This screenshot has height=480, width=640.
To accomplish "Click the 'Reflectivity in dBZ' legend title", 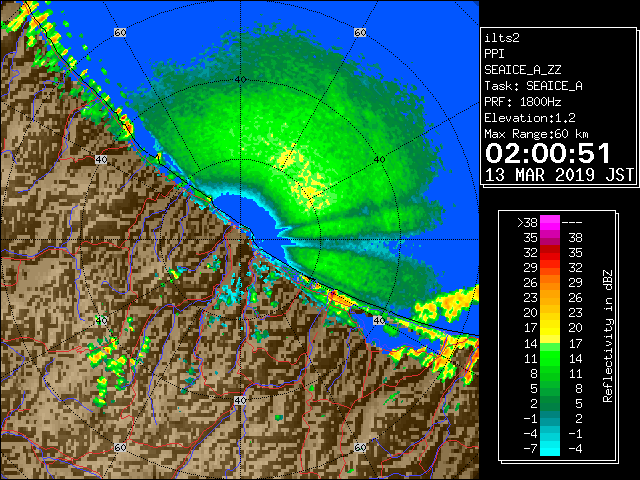I will click(608, 336).
